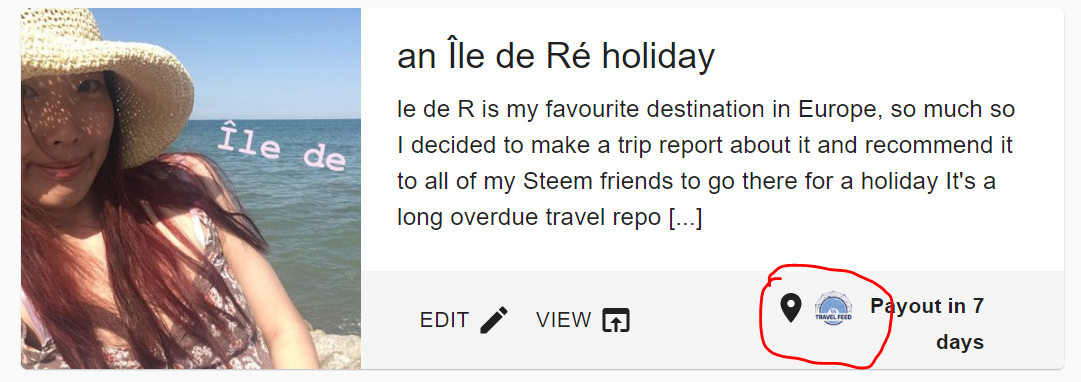Click empty grey footer space between VIEW and pin
This screenshot has width=1081, height=382.
[x=700, y=320]
